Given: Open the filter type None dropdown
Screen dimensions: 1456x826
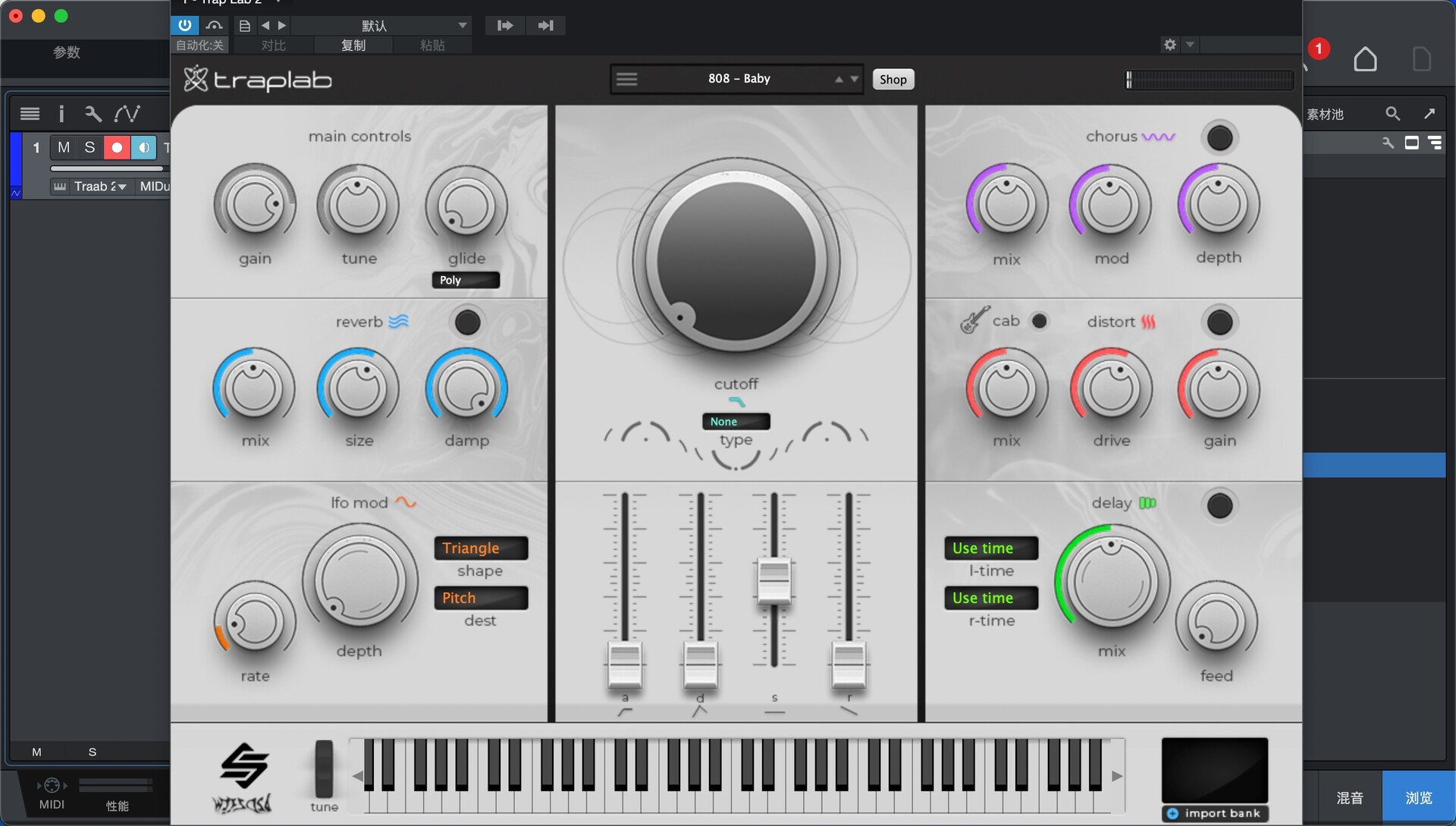Looking at the screenshot, I should point(736,421).
